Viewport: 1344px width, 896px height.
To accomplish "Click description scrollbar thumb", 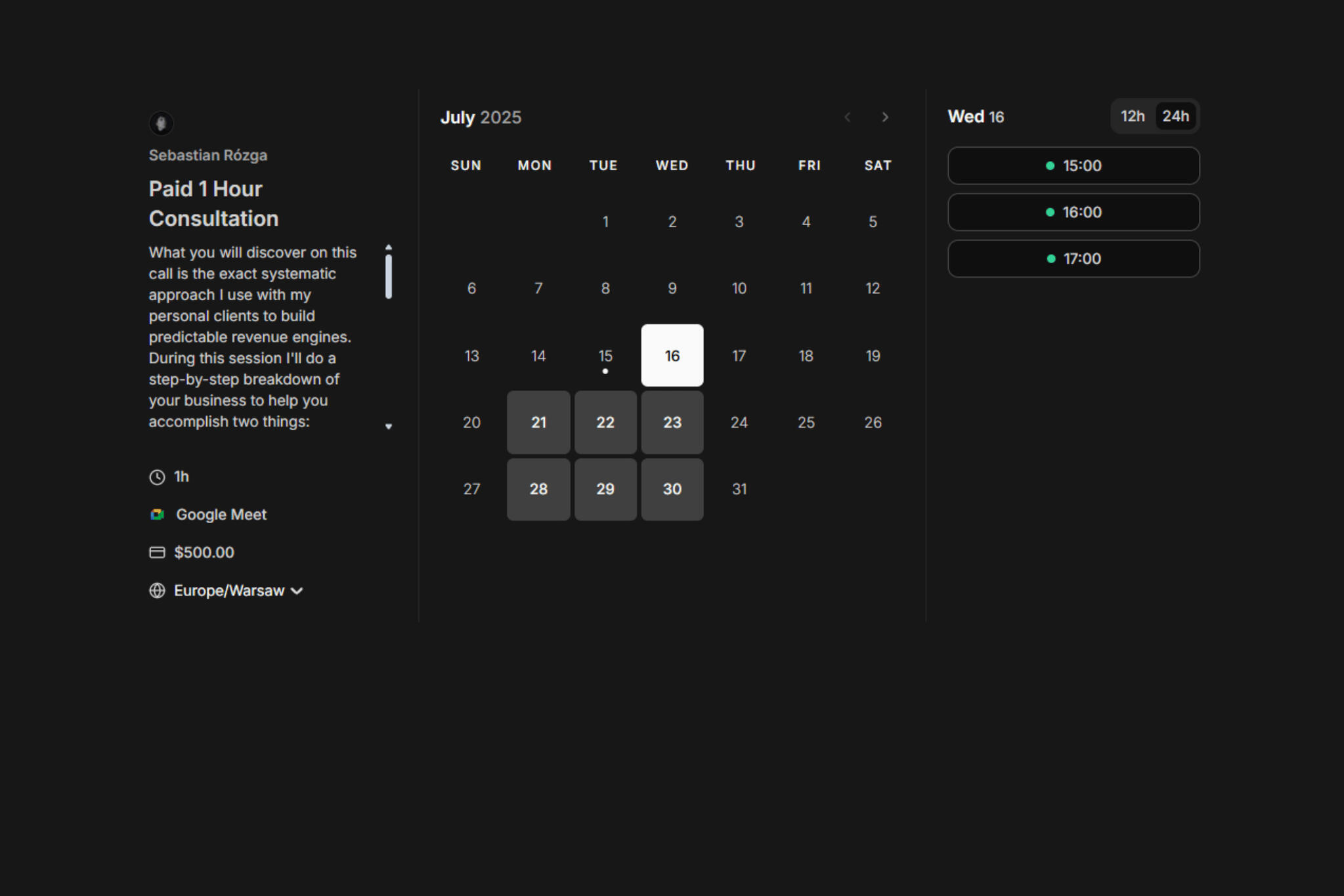I will 389,276.
